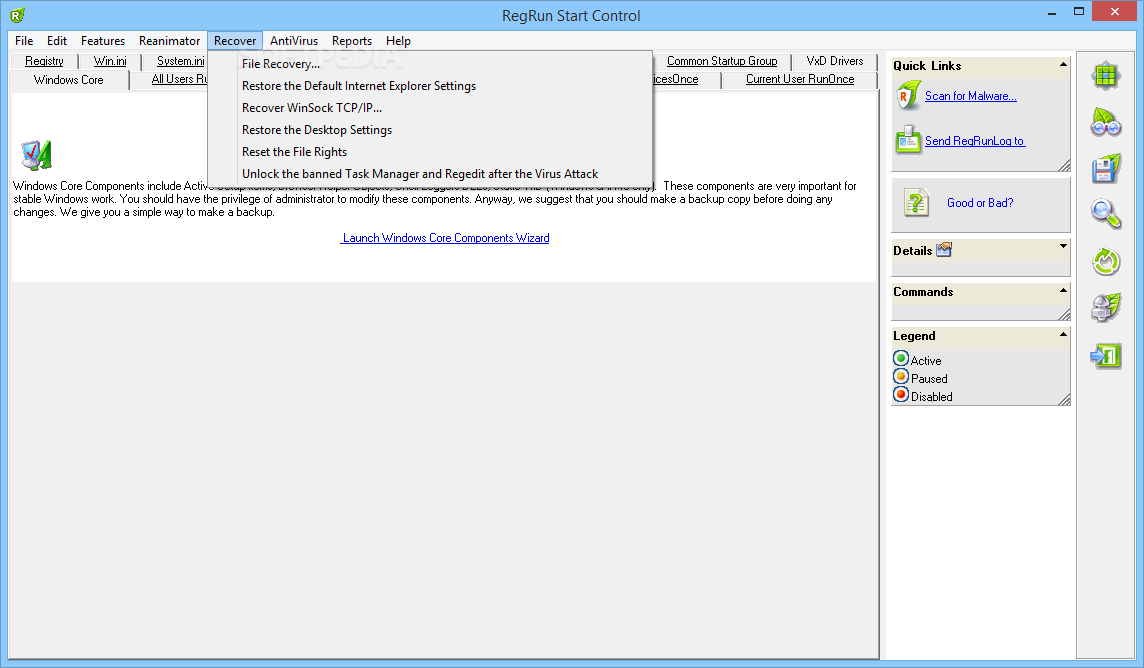The width and height of the screenshot is (1144, 668).
Task: Switch to the Common Startup Group tab
Action: coord(722,61)
